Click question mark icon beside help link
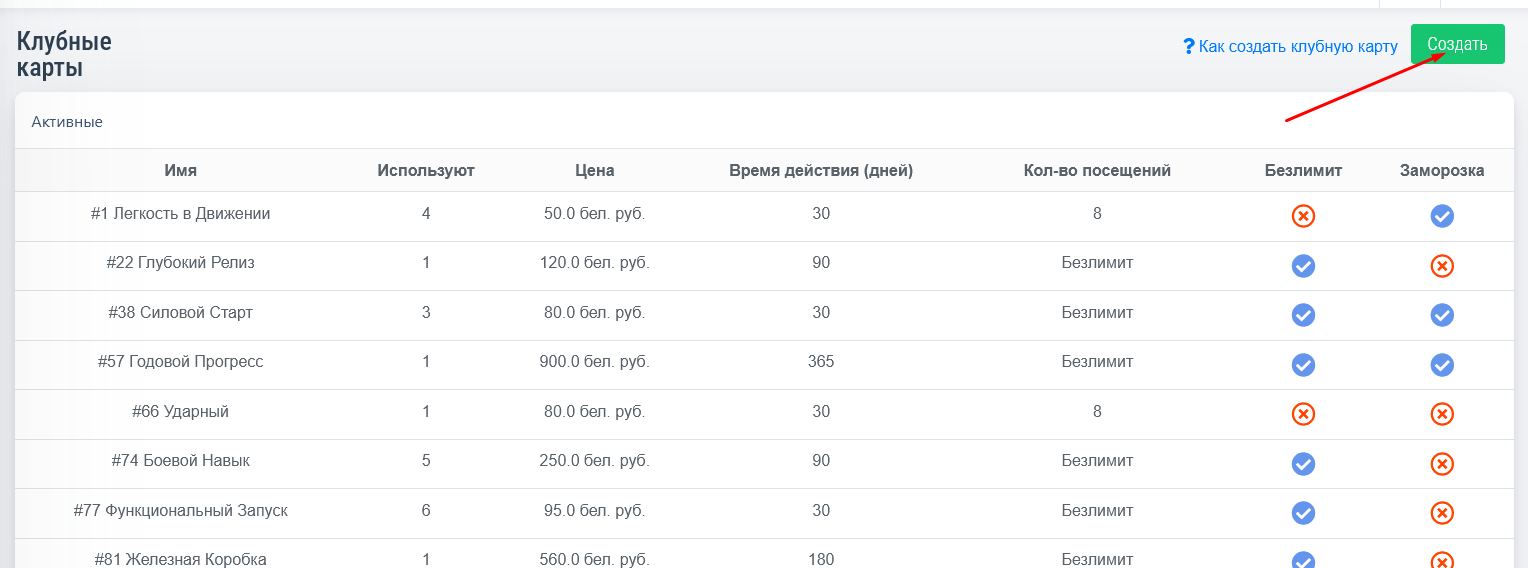Screen dimensions: 1528x568 pyautogui.click(x=1189, y=46)
